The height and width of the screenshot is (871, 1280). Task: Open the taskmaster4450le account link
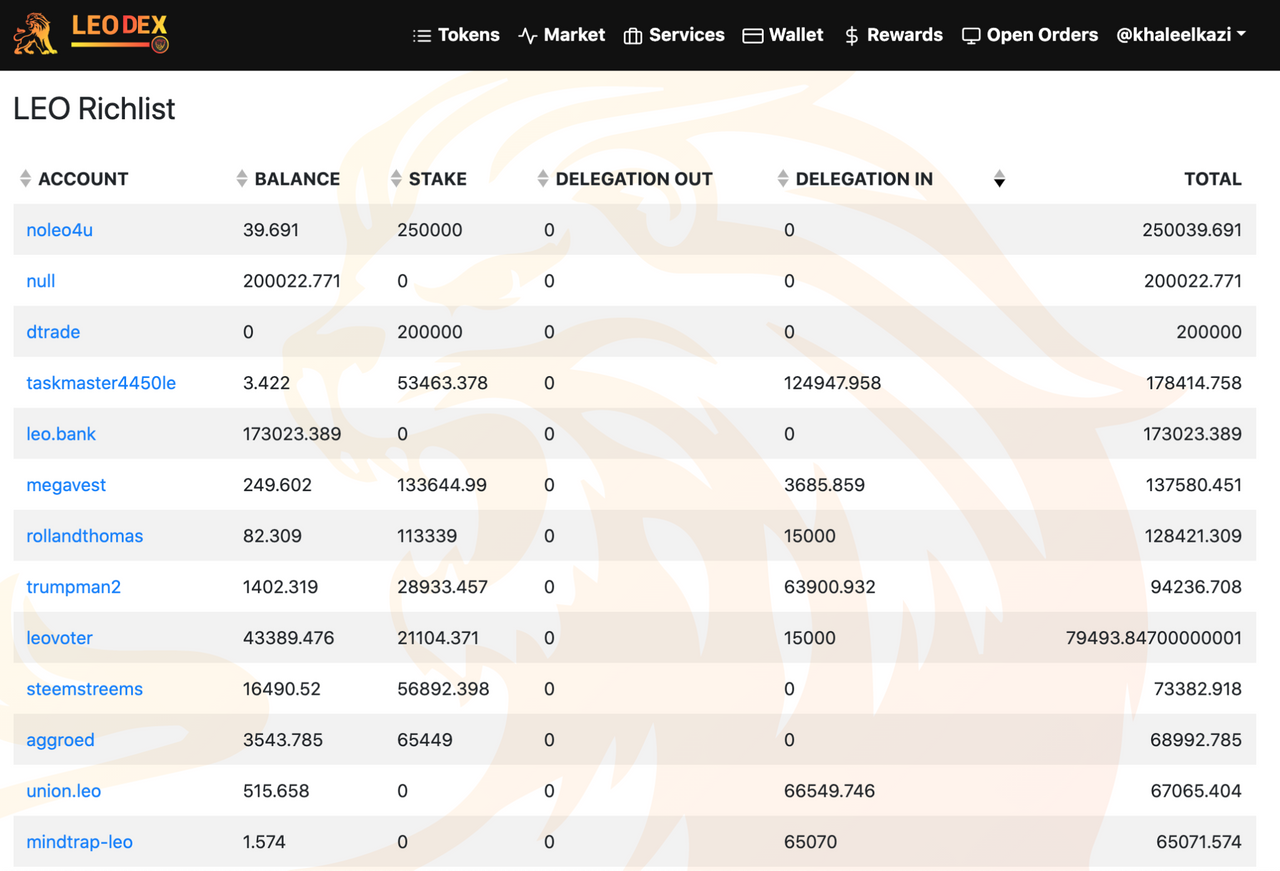[101, 383]
